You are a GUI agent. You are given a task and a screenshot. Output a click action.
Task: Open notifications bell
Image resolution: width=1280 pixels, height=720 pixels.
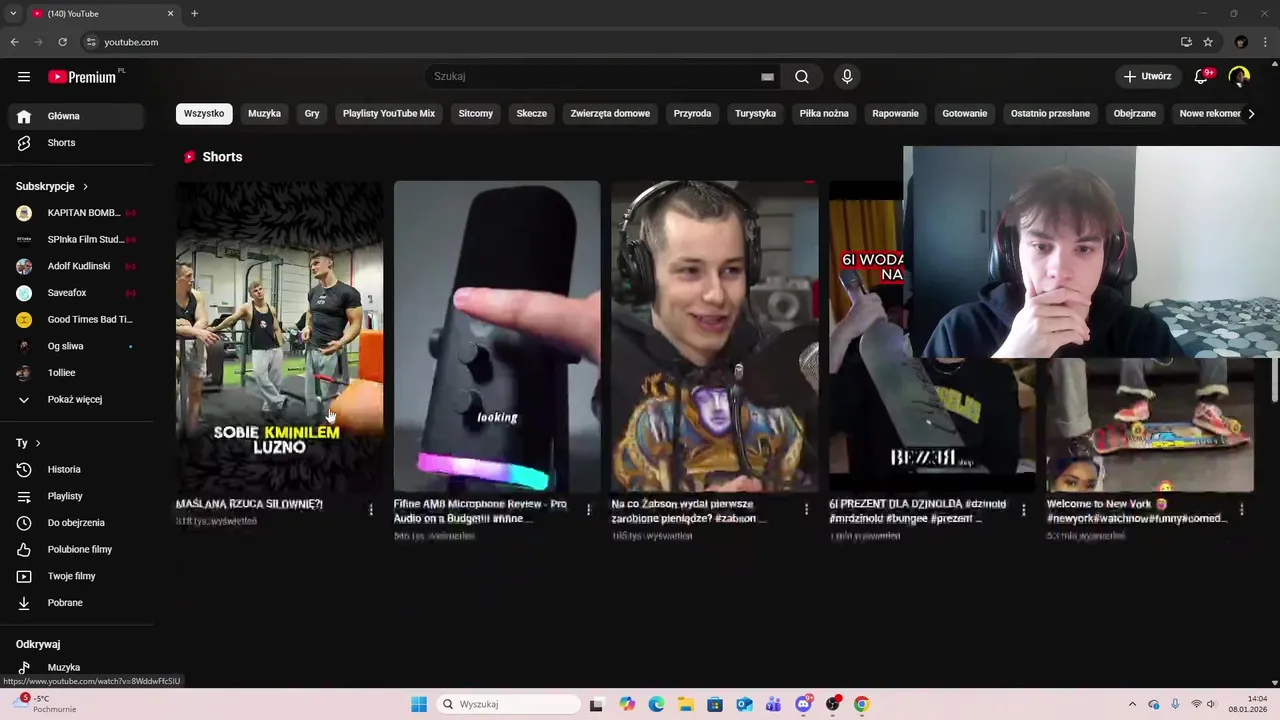point(1202,77)
